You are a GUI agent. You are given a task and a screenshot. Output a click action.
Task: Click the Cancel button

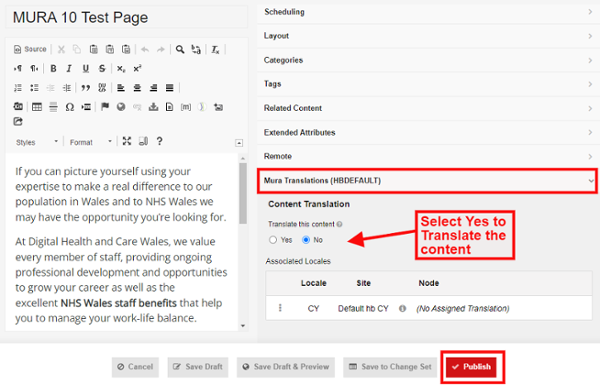point(135,367)
